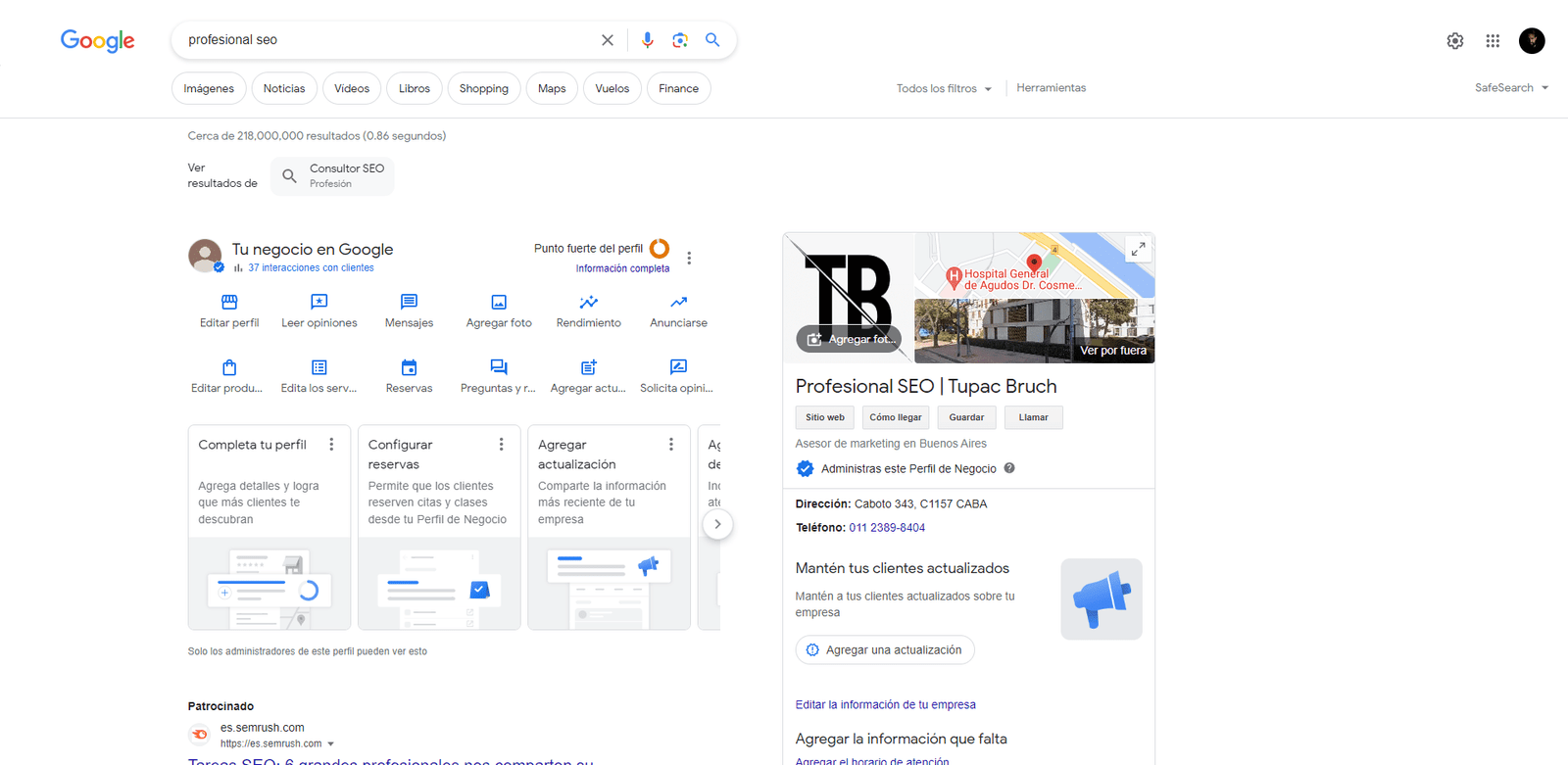Switch to Noticias results tab

(x=284, y=88)
